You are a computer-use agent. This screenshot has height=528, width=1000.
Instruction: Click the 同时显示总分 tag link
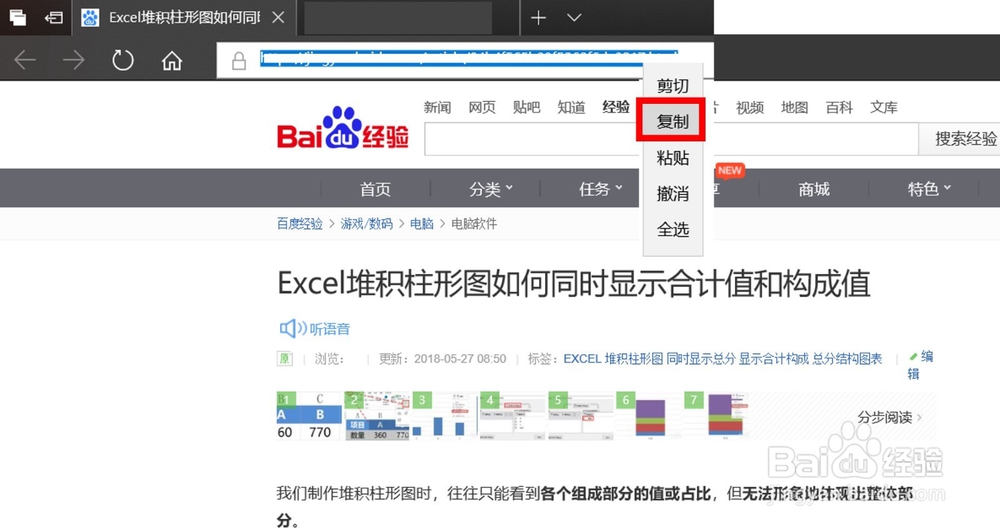[701, 358]
